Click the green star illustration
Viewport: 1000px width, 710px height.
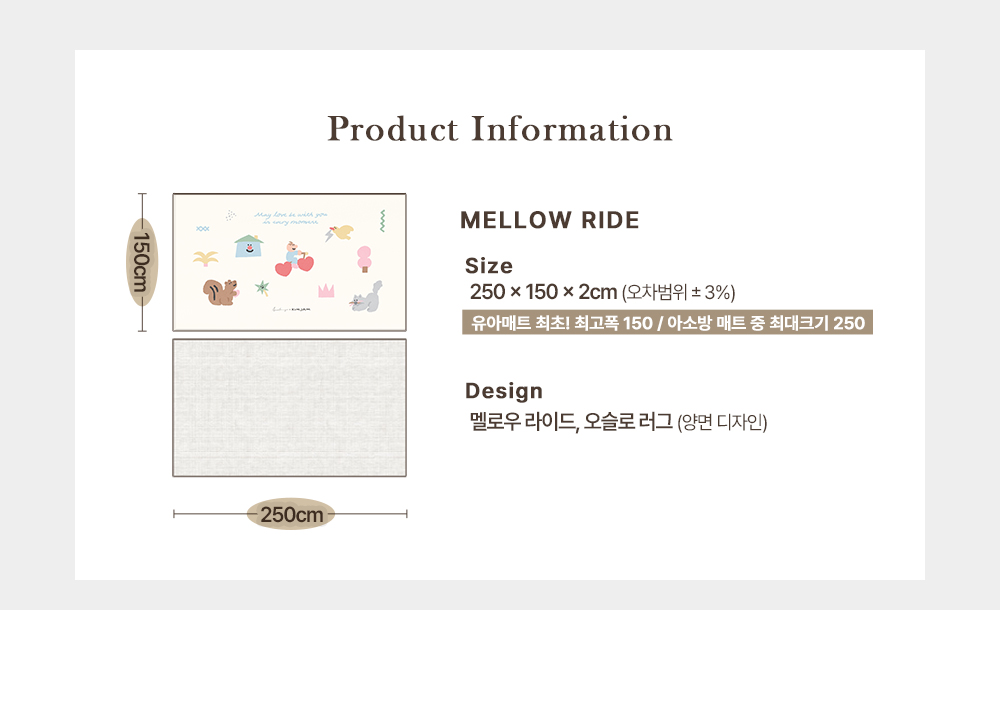[x=262, y=288]
